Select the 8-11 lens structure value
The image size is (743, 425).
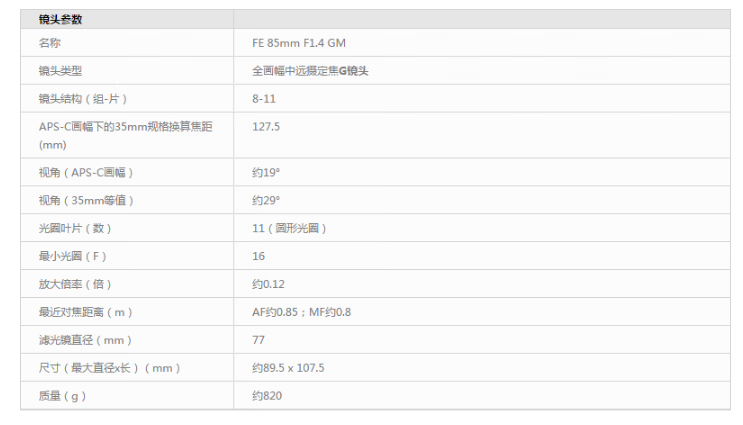[x=264, y=99]
